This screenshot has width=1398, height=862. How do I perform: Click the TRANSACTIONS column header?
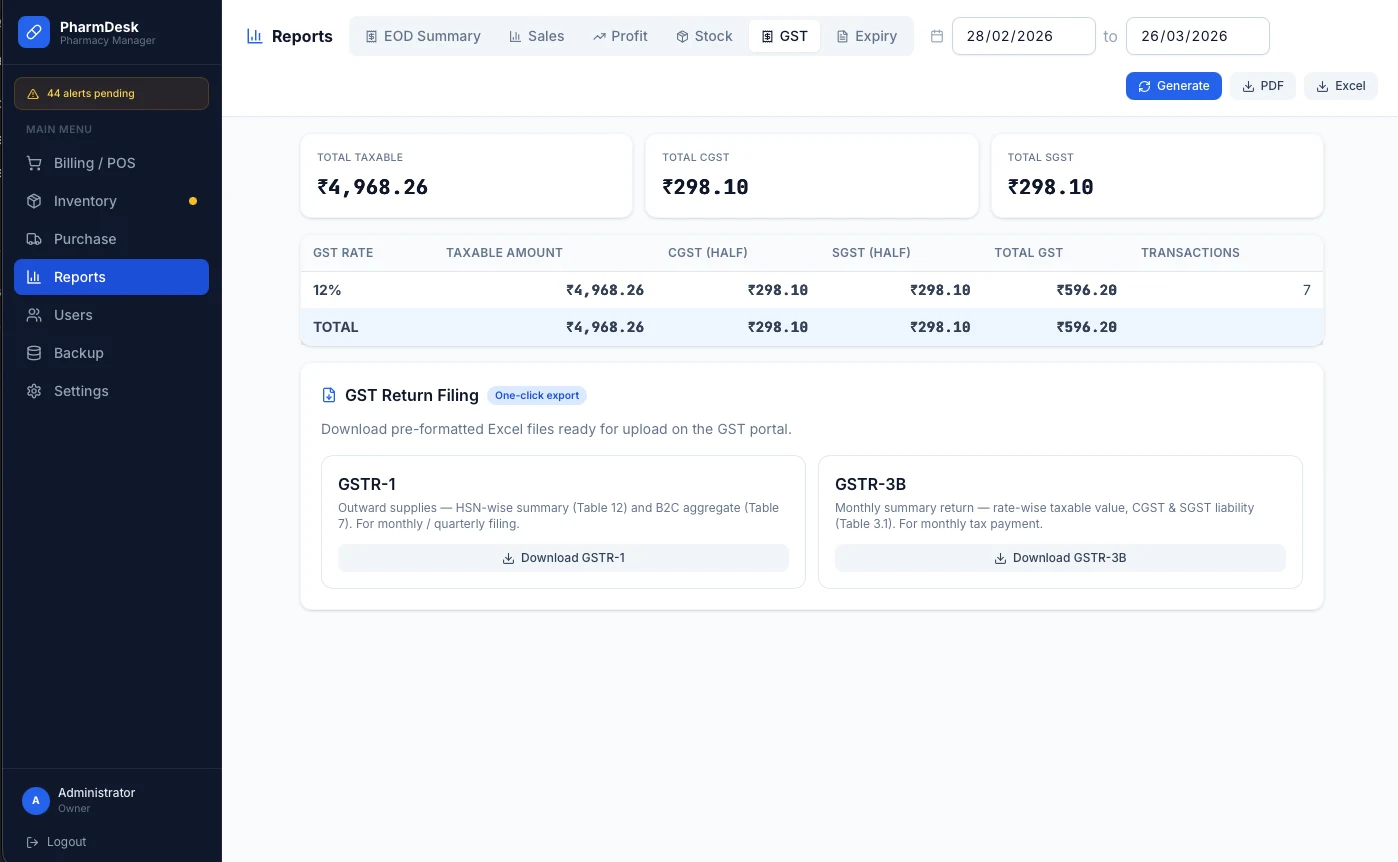pyautogui.click(x=1190, y=253)
